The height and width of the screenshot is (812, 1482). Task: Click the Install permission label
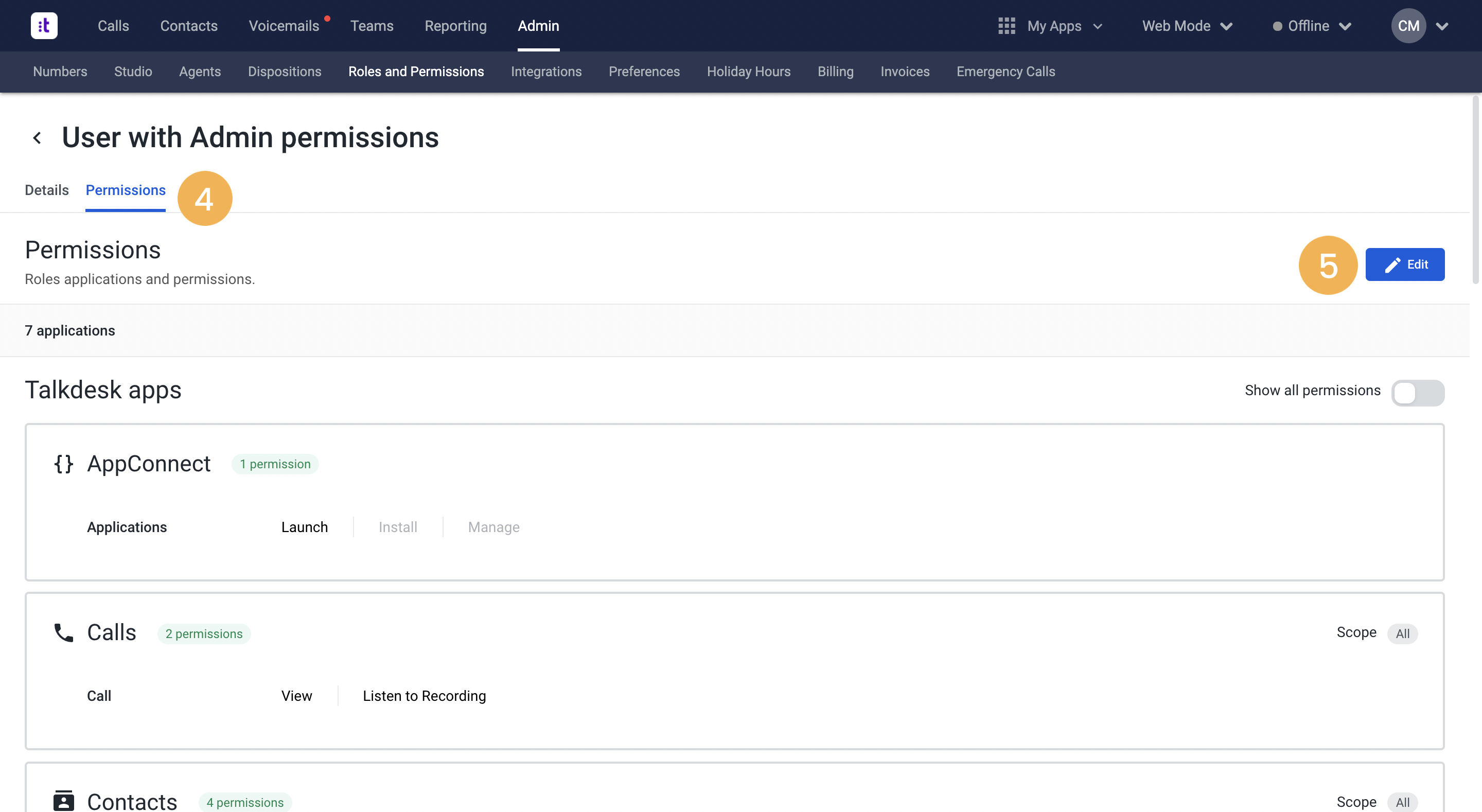pyautogui.click(x=398, y=527)
